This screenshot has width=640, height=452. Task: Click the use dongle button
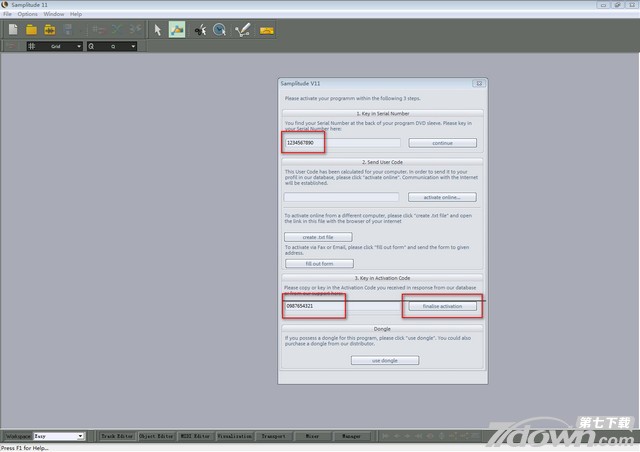[385, 361]
